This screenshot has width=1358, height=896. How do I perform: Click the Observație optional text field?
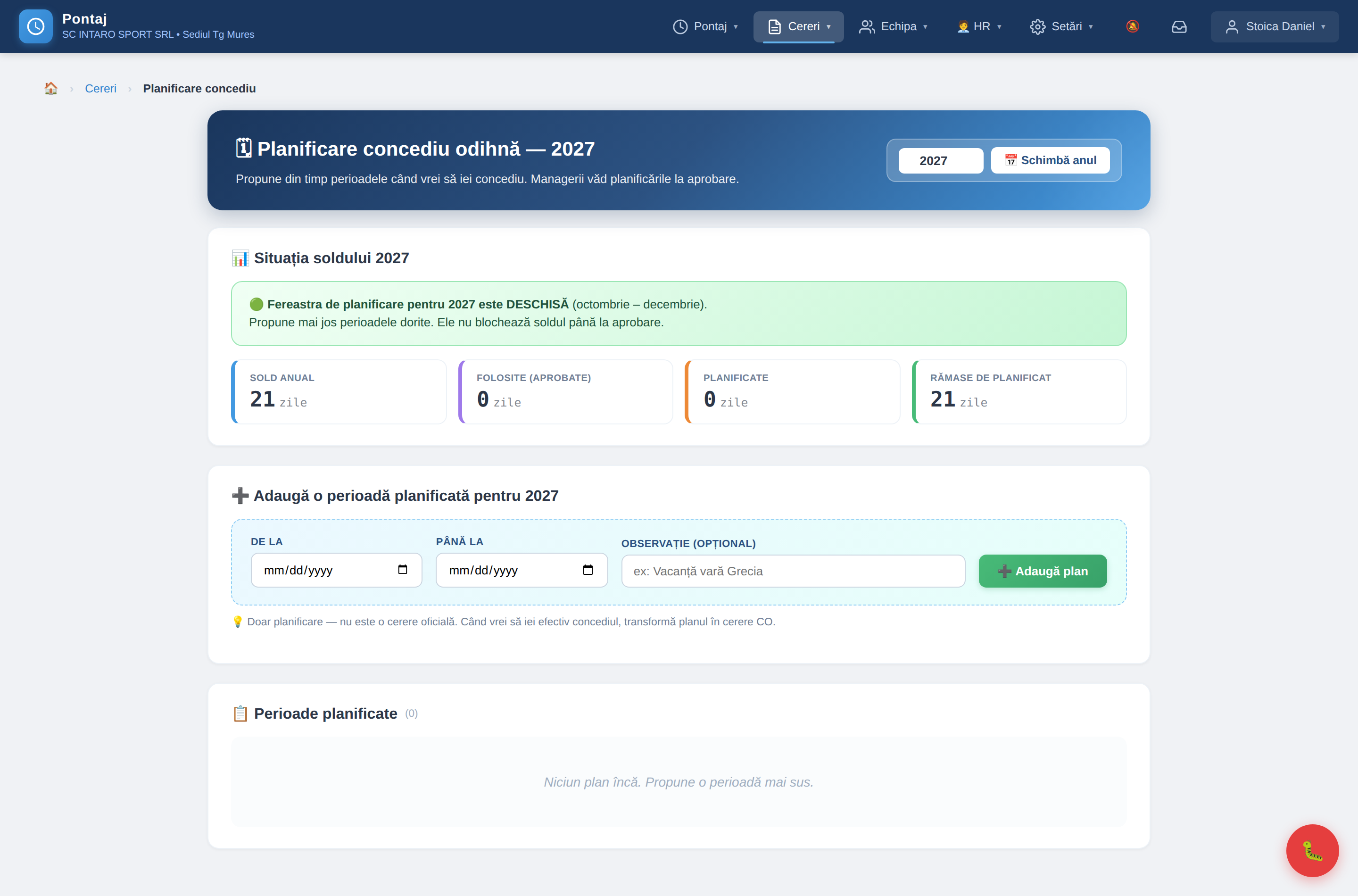pyautogui.click(x=793, y=571)
